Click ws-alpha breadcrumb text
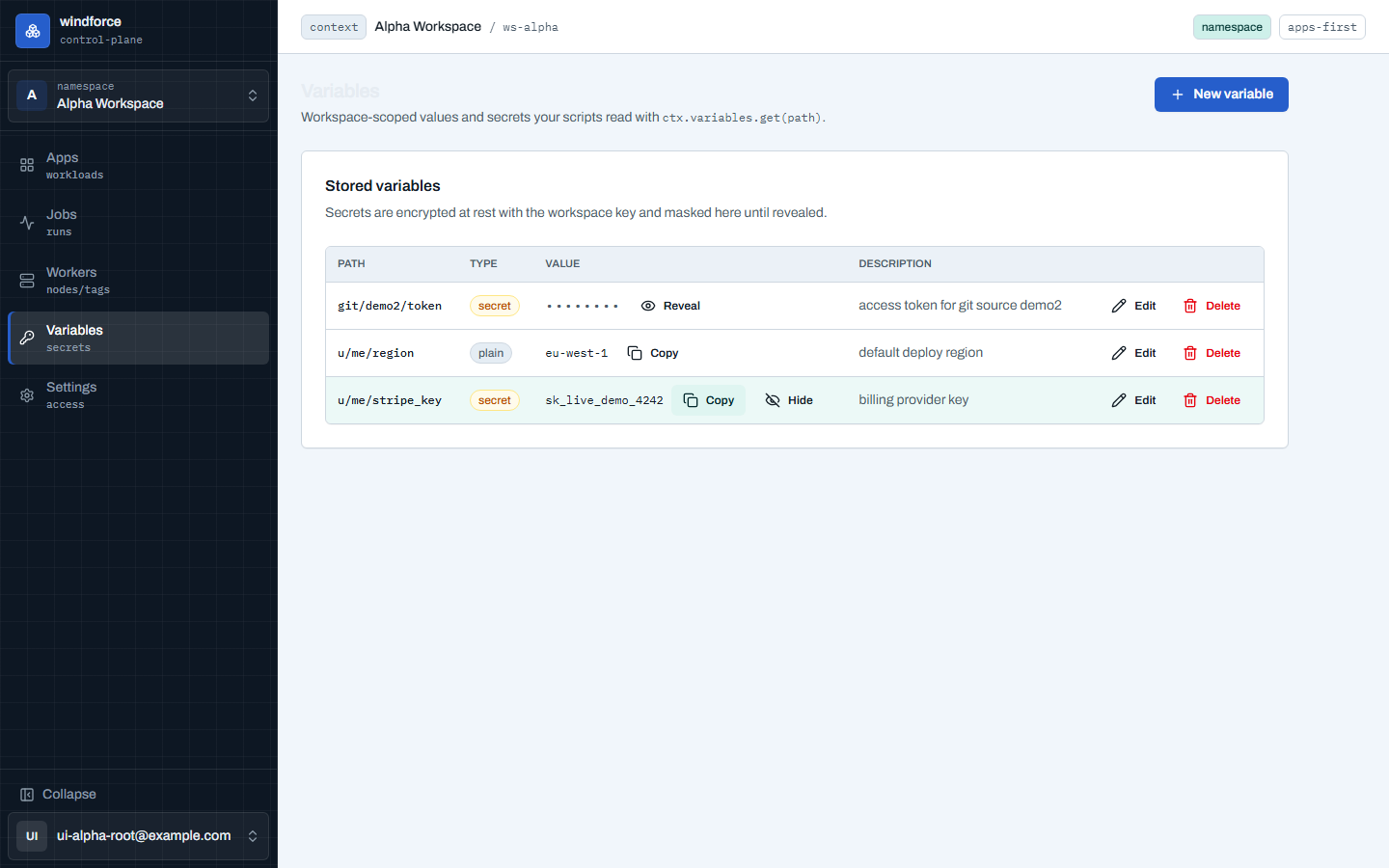The width and height of the screenshot is (1389, 868). point(531,27)
